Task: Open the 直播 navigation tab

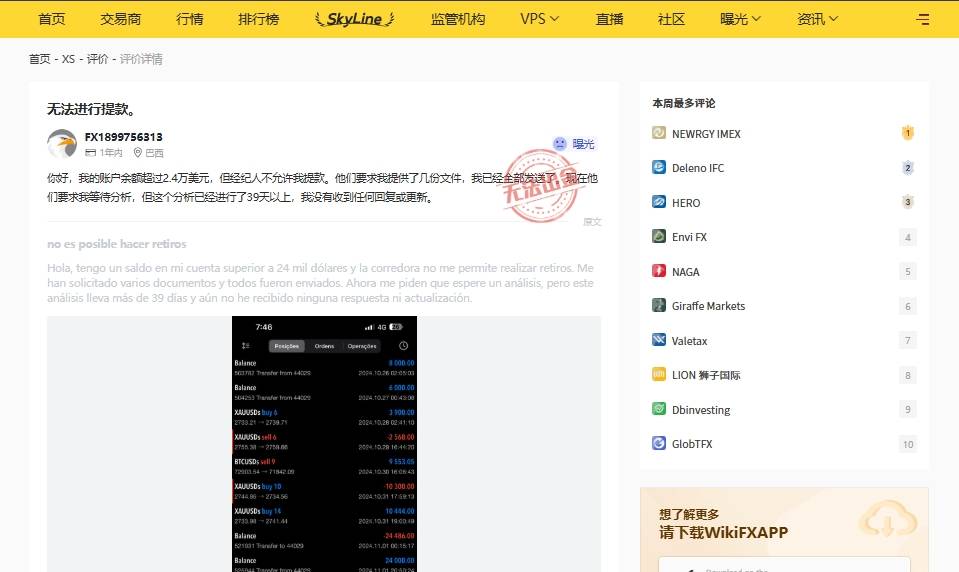Action: pyautogui.click(x=610, y=19)
